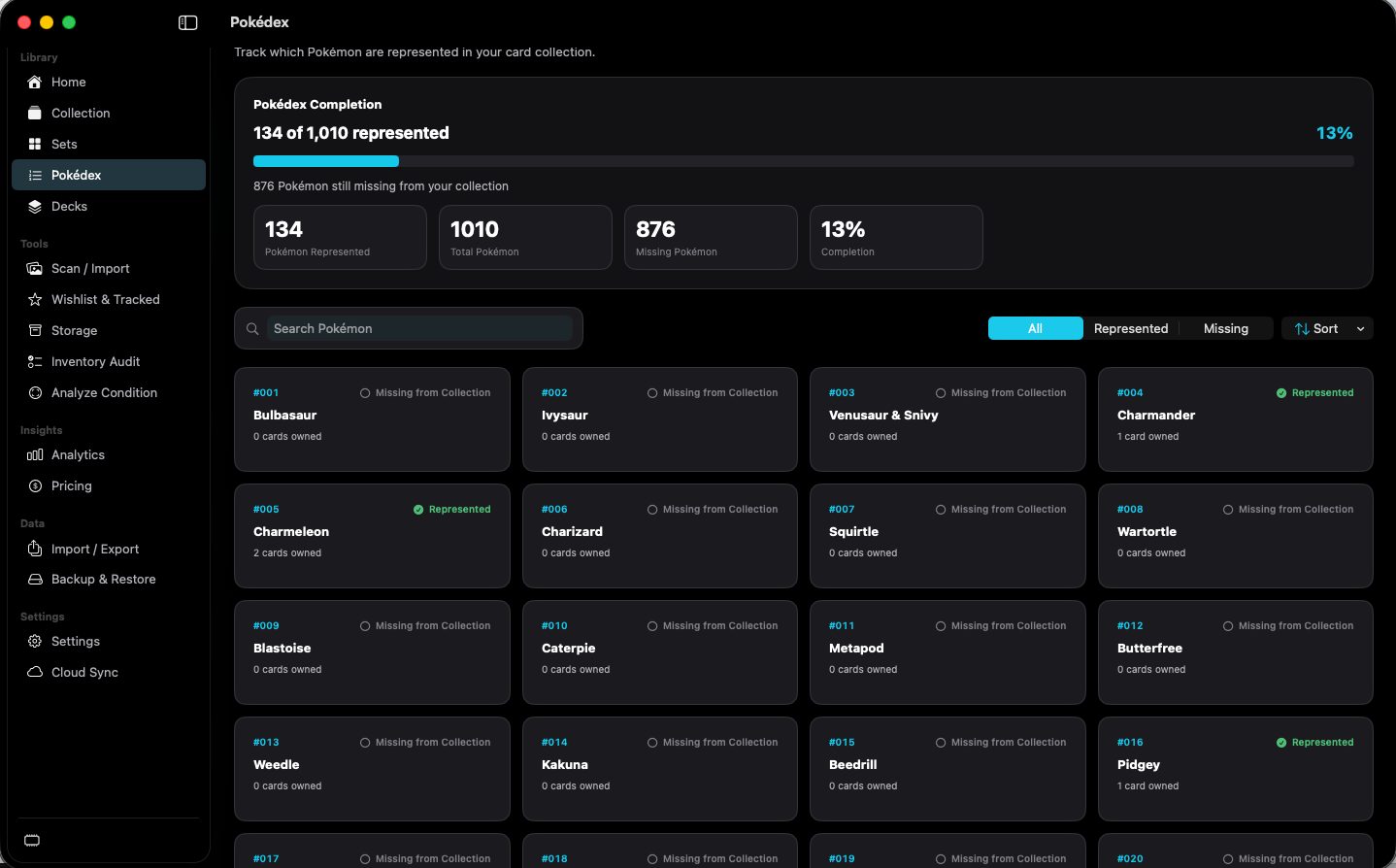Toggle the sidebar panel icon in title bar
The image size is (1396, 868).
[188, 22]
